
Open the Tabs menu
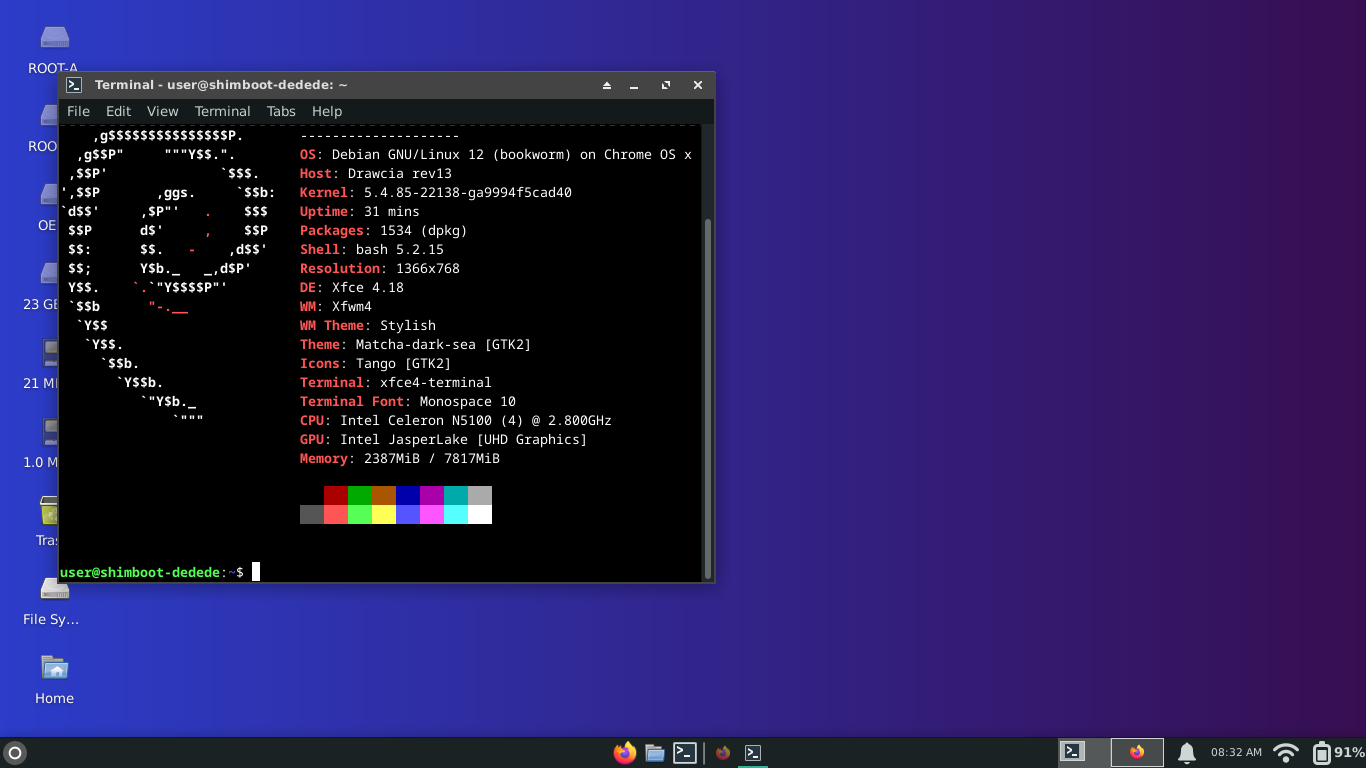(281, 111)
